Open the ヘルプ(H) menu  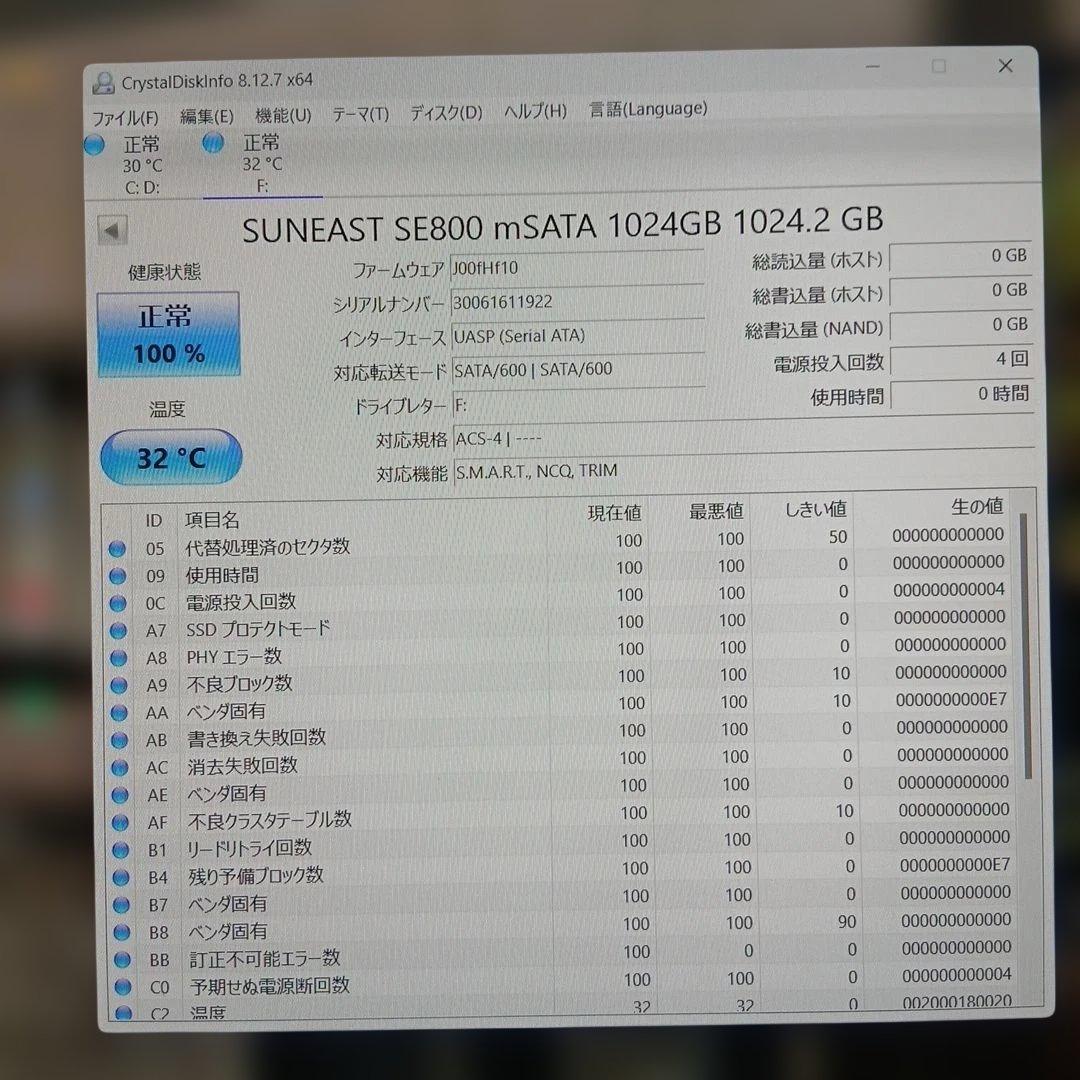[531, 110]
